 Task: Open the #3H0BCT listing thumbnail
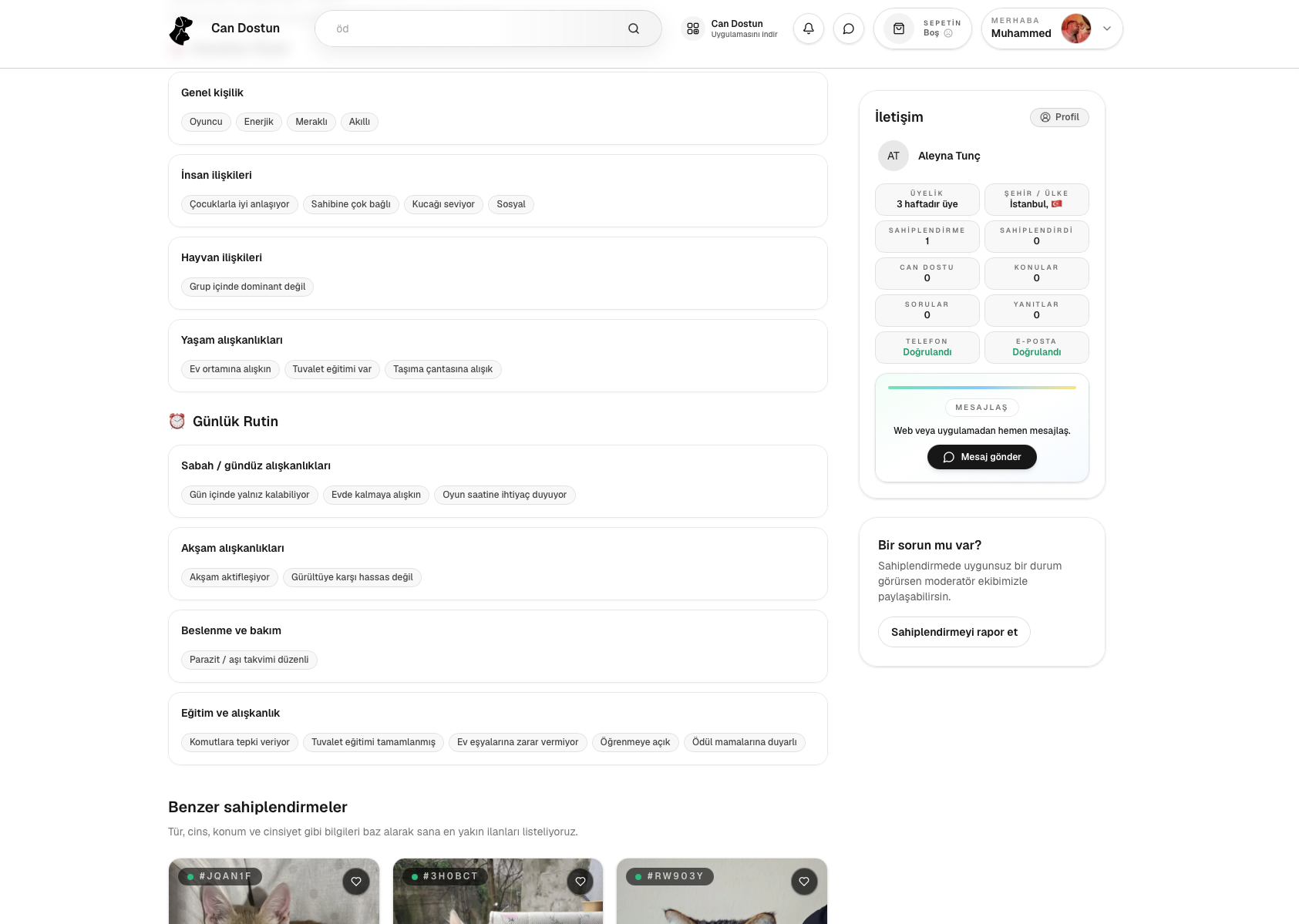[x=498, y=892]
